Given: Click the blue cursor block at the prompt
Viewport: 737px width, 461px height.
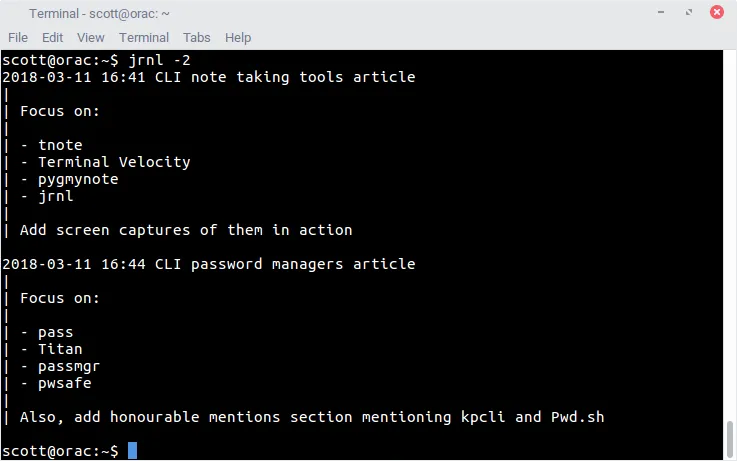Looking at the screenshot, I should click(132, 451).
